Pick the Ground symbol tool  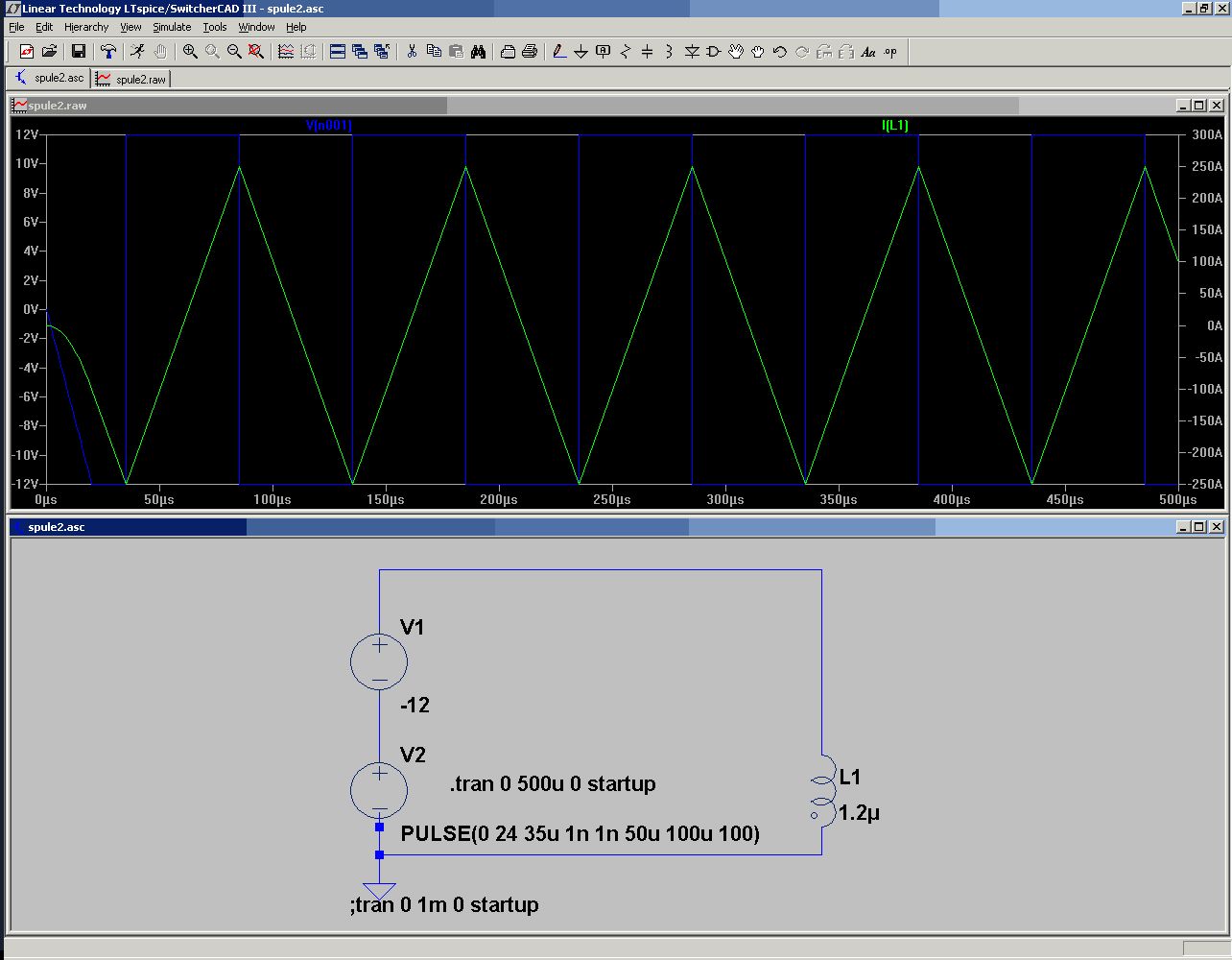coord(580,52)
